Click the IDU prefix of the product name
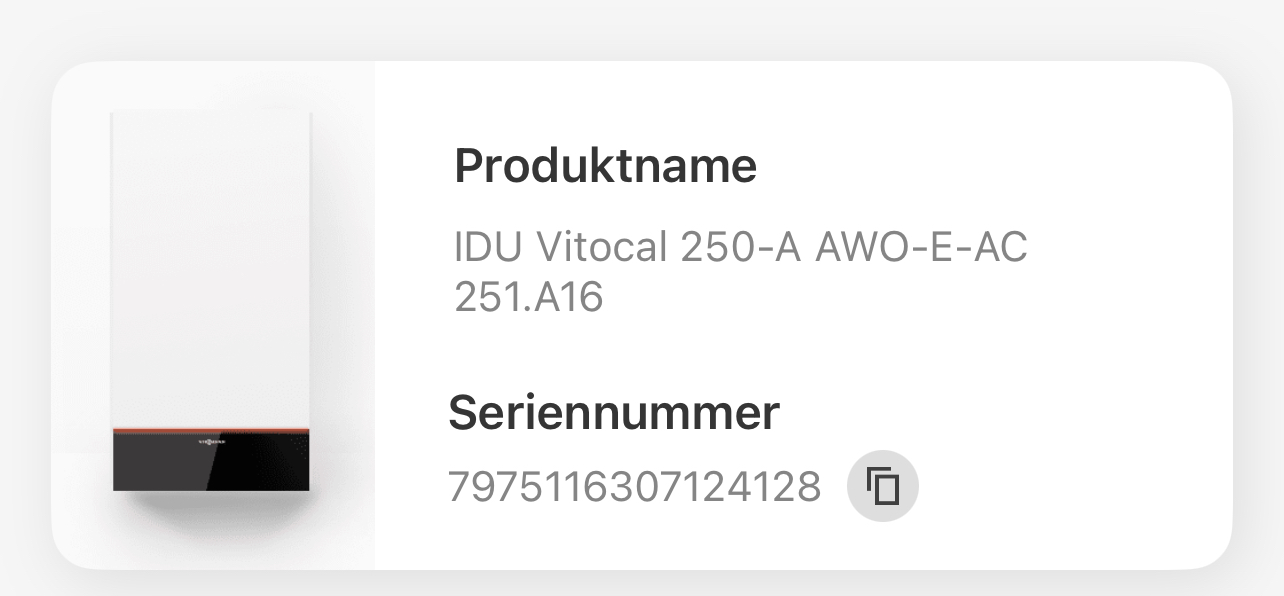1284x596 pixels. (x=490, y=248)
